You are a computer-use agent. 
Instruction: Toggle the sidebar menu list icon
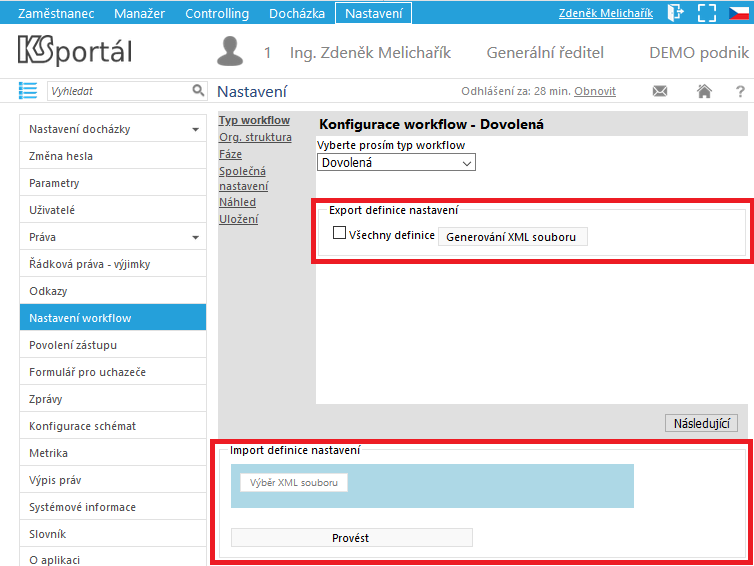28,90
